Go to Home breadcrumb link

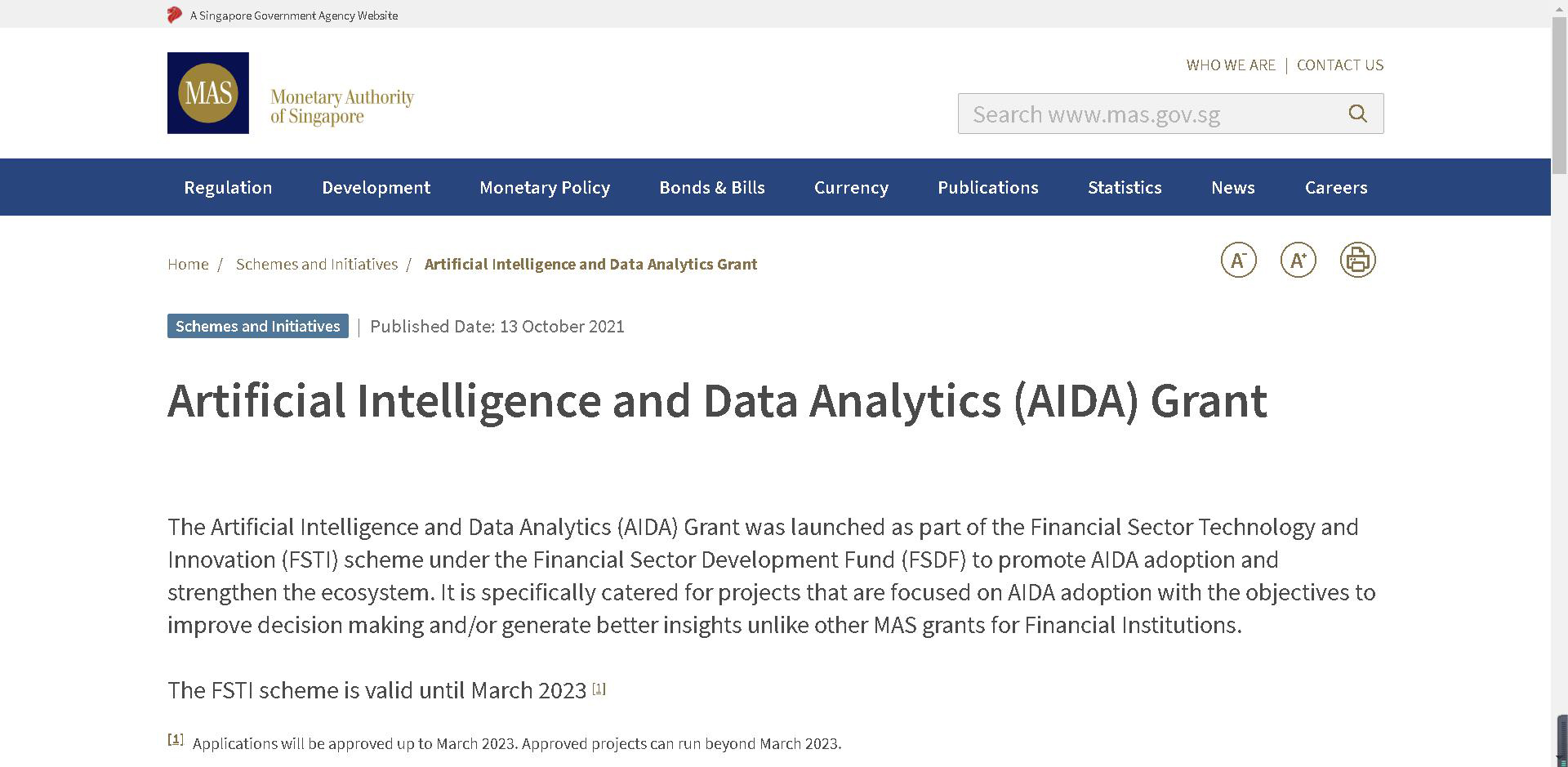188,264
